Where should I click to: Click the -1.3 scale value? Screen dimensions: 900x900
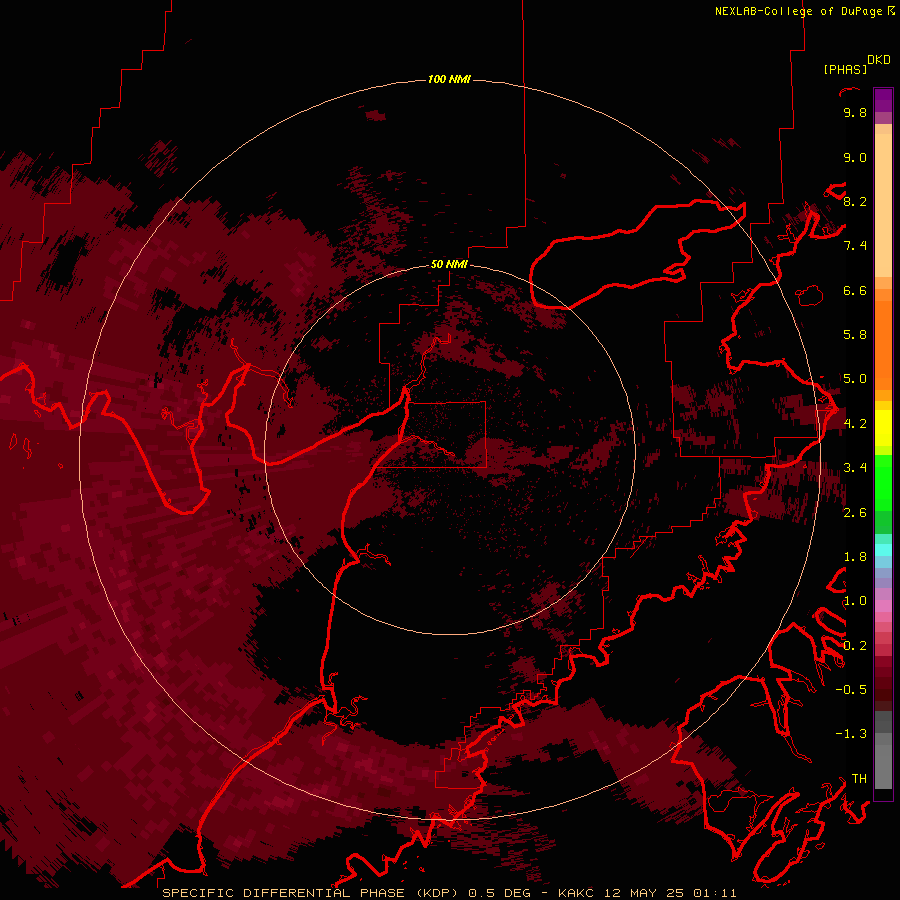tap(851, 734)
